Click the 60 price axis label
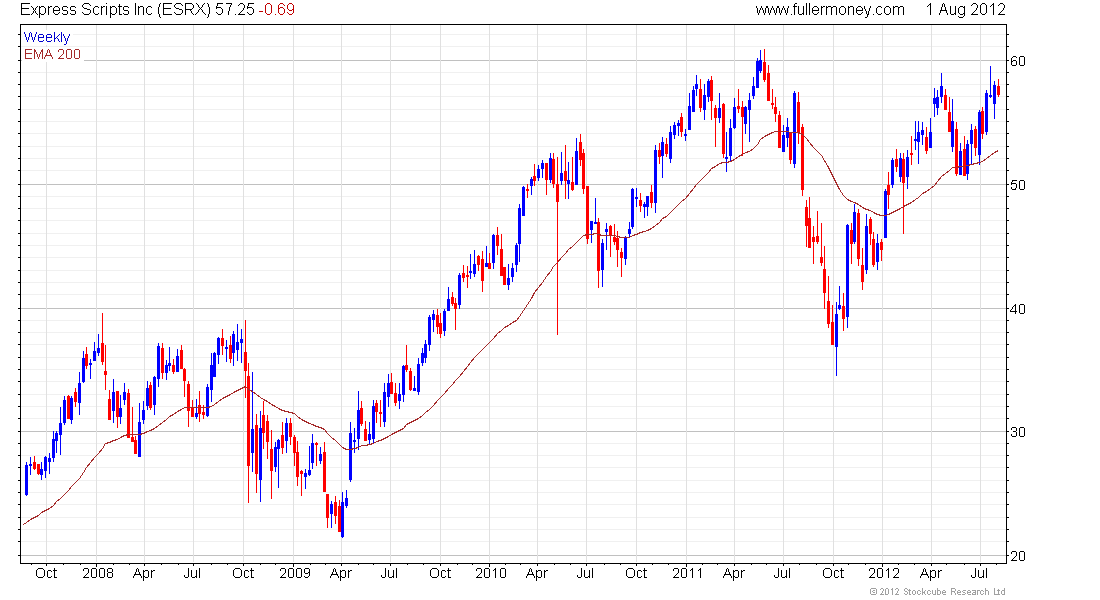This screenshot has height=600, width=1100. click(x=1017, y=61)
